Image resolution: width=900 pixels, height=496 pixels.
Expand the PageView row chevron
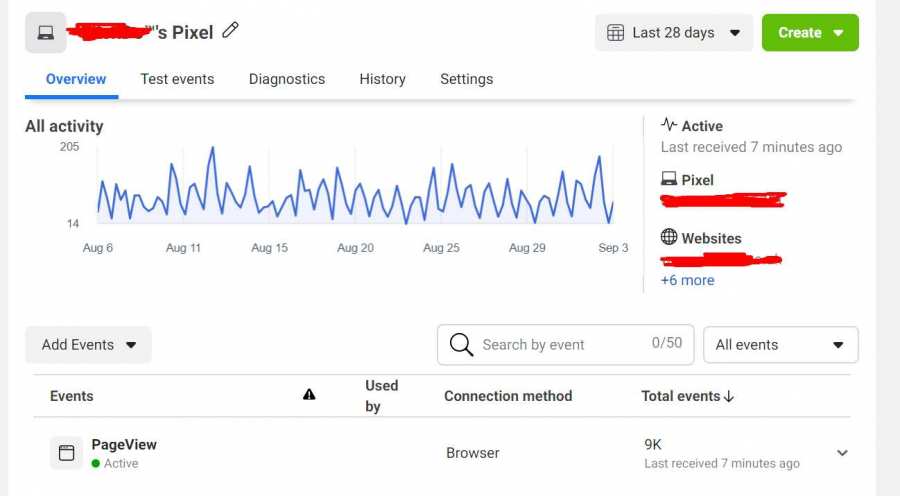pyautogui.click(x=842, y=453)
